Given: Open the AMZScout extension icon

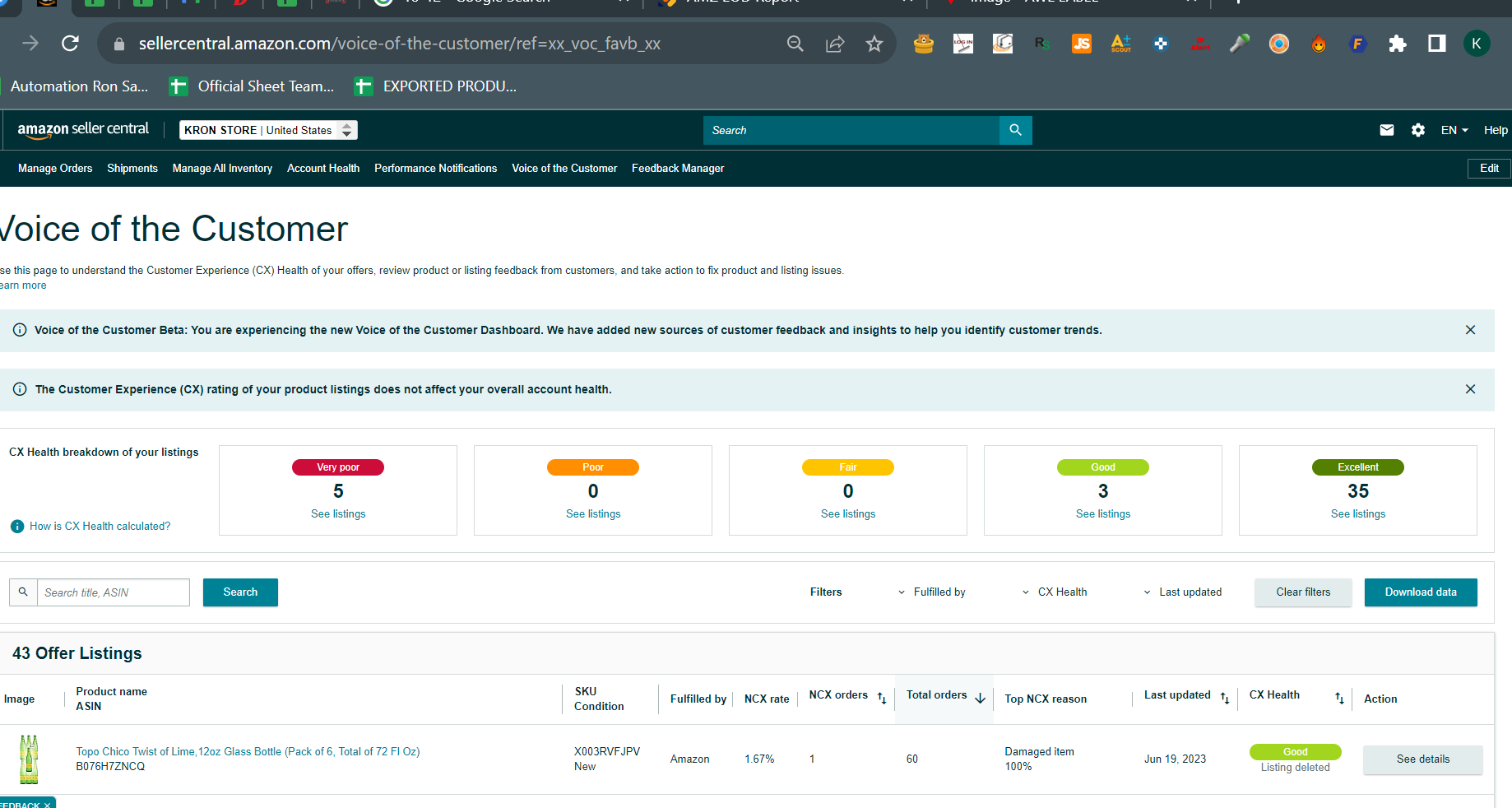Looking at the screenshot, I should pyautogui.click(x=1121, y=44).
